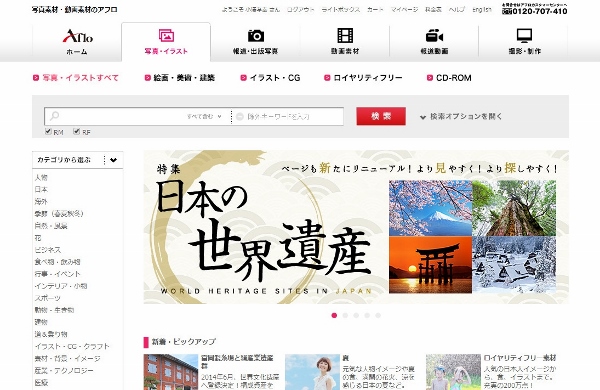Open ライトボックス link

pos(341,10)
